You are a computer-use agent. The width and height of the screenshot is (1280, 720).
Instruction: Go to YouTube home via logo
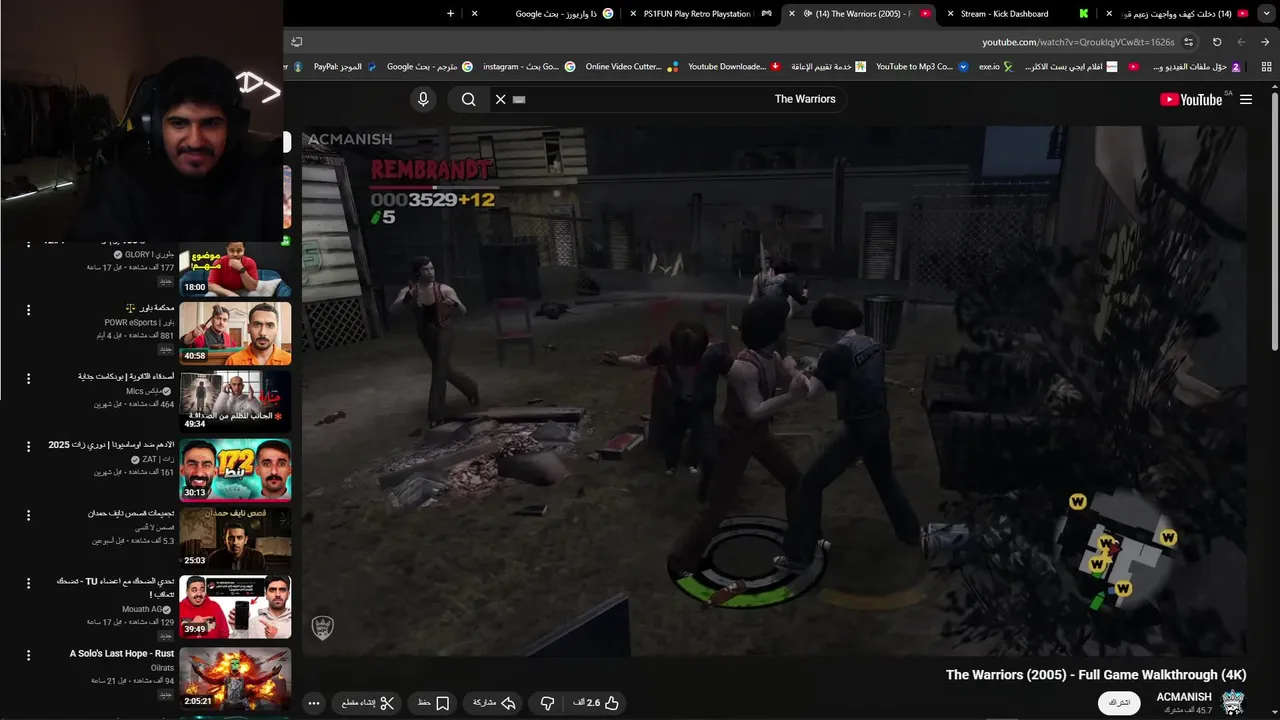tap(1191, 99)
